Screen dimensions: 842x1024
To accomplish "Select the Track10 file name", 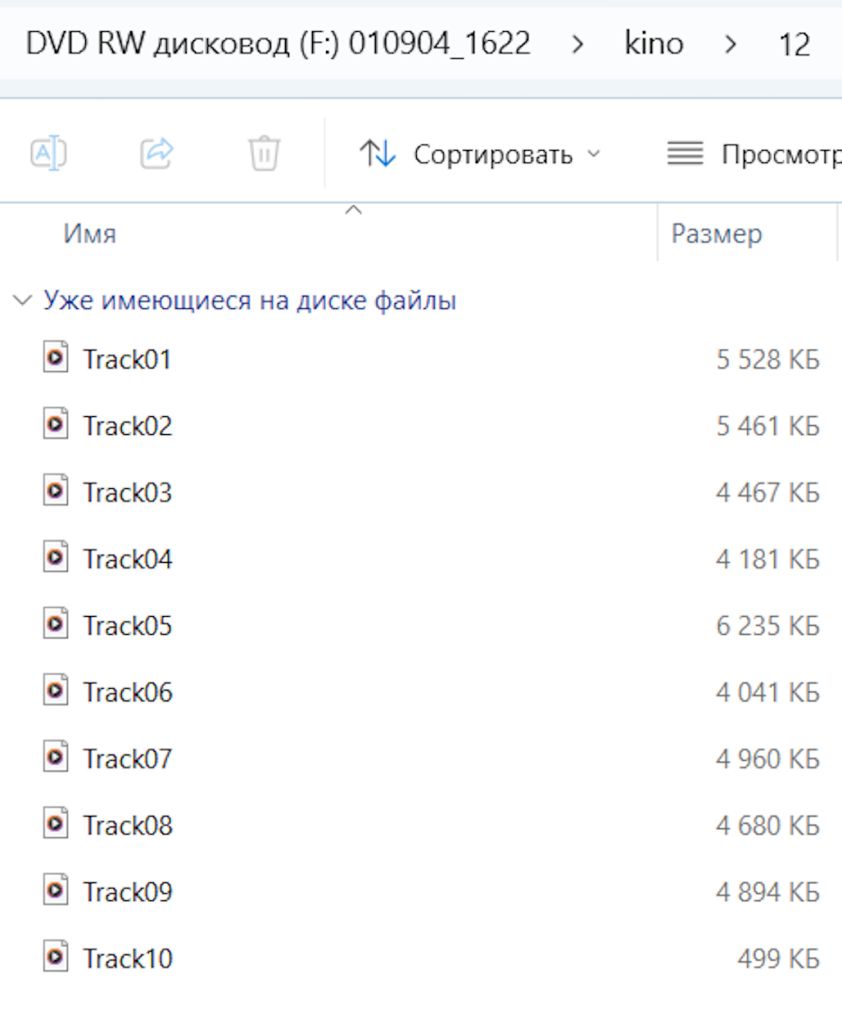I will (x=127, y=959).
